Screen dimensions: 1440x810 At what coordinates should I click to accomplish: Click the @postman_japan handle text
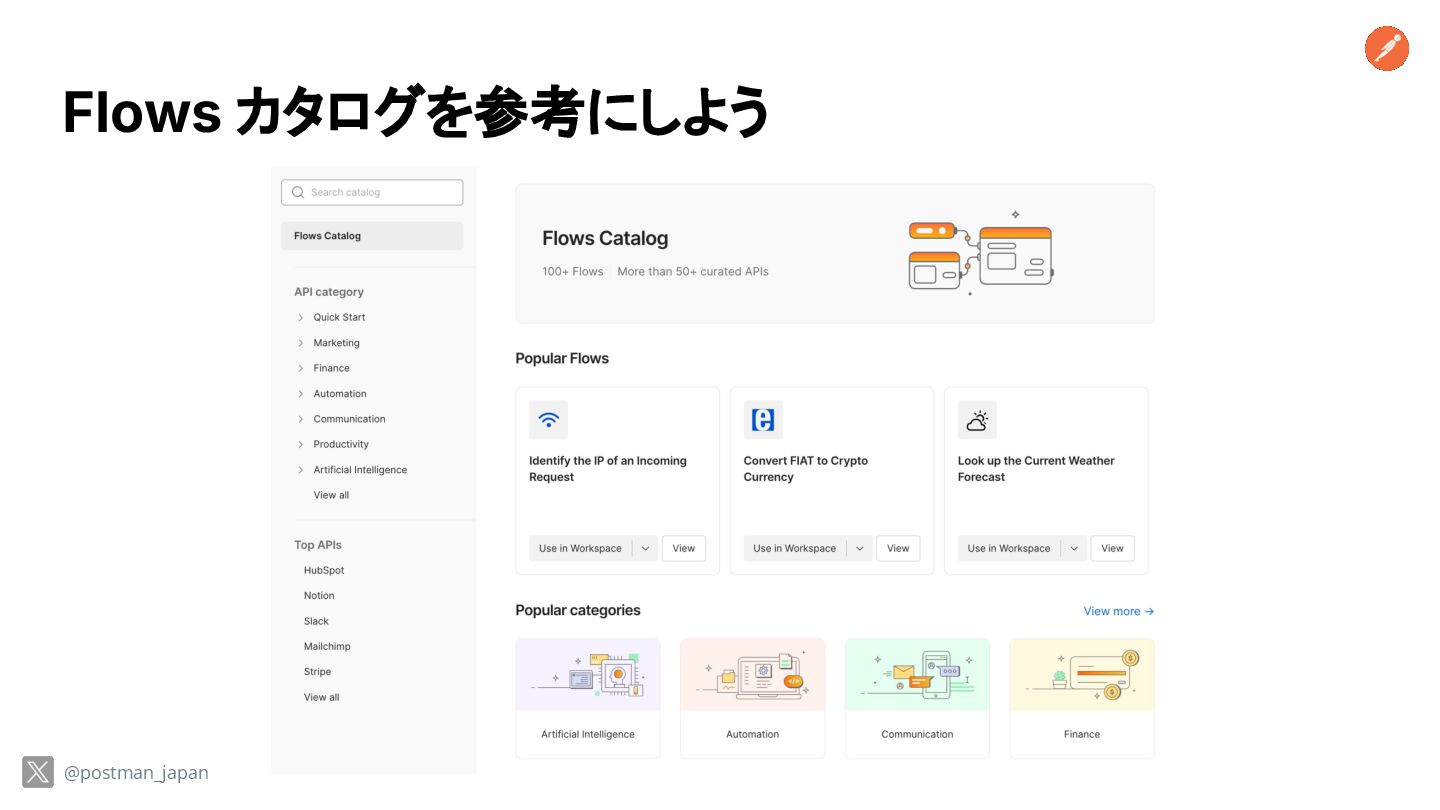point(136,773)
